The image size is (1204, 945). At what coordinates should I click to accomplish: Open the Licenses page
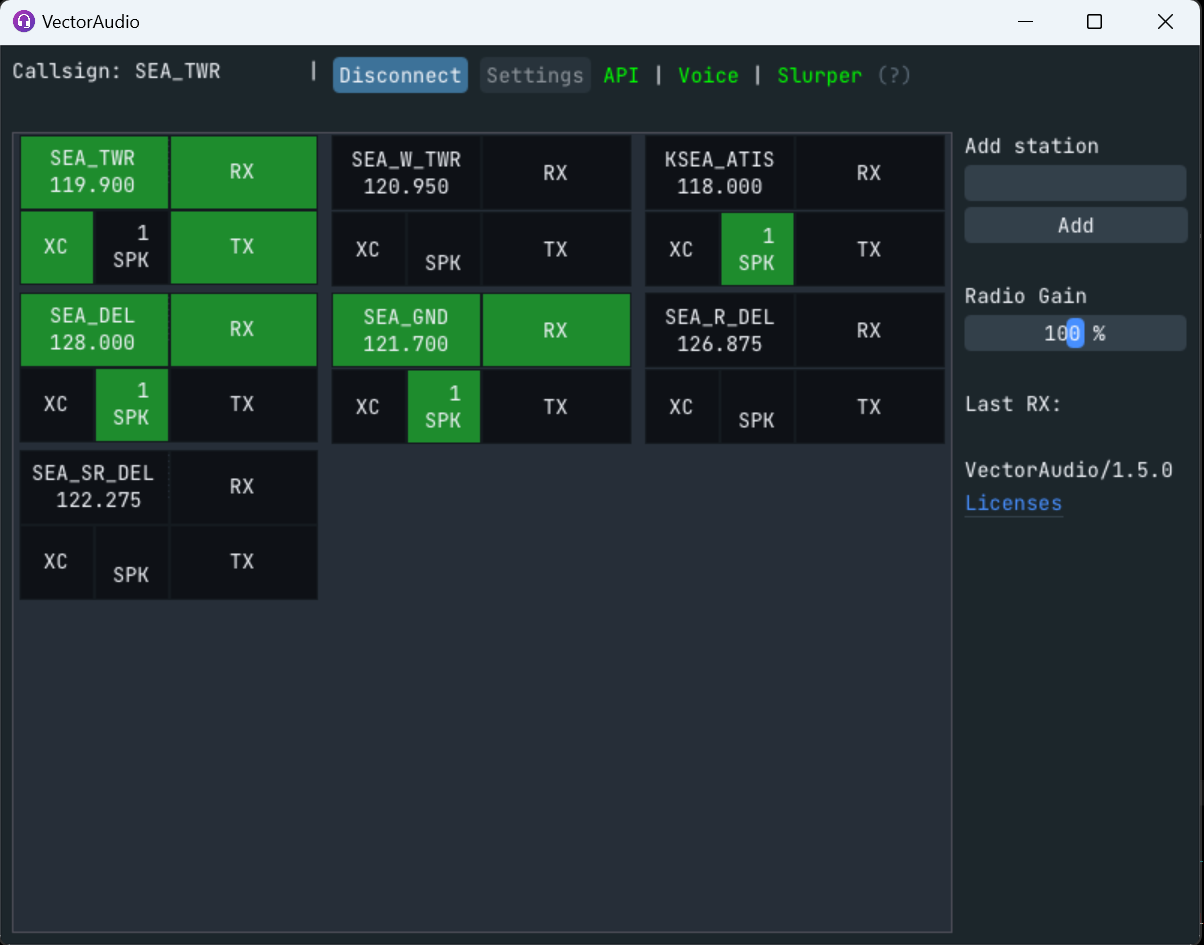pos(1013,503)
